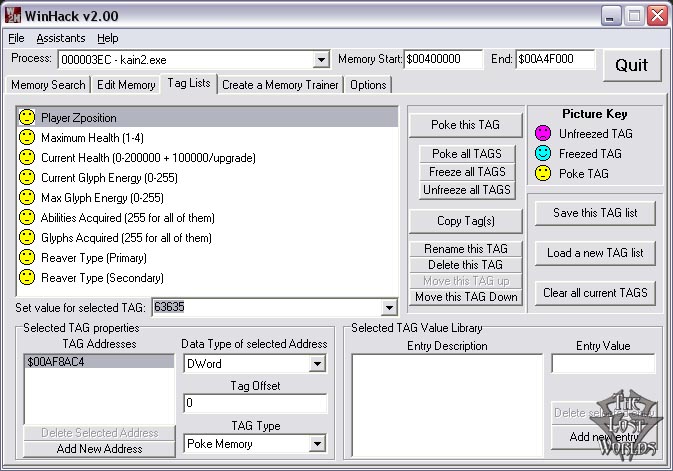Select the Tag Lists tab
The height and width of the screenshot is (471, 673).
tap(189, 83)
